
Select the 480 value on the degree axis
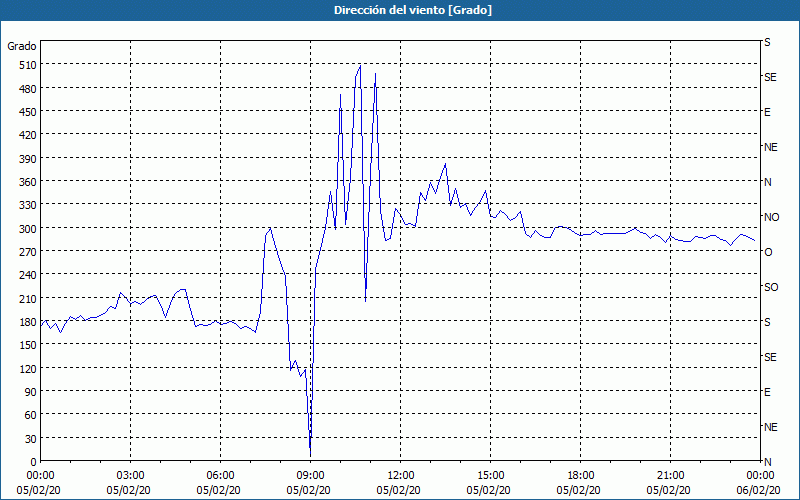coord(28,89)
